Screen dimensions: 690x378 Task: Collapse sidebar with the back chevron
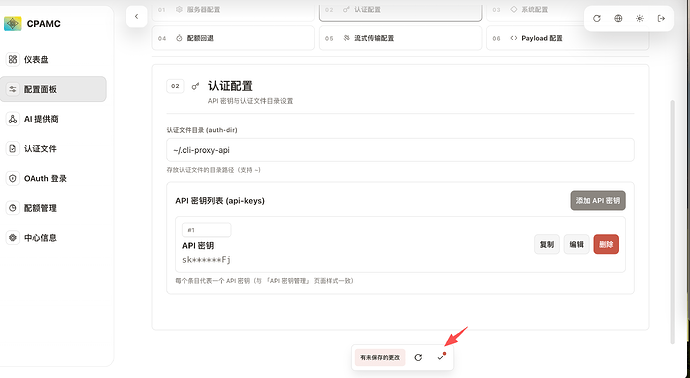tap(136, 17)
